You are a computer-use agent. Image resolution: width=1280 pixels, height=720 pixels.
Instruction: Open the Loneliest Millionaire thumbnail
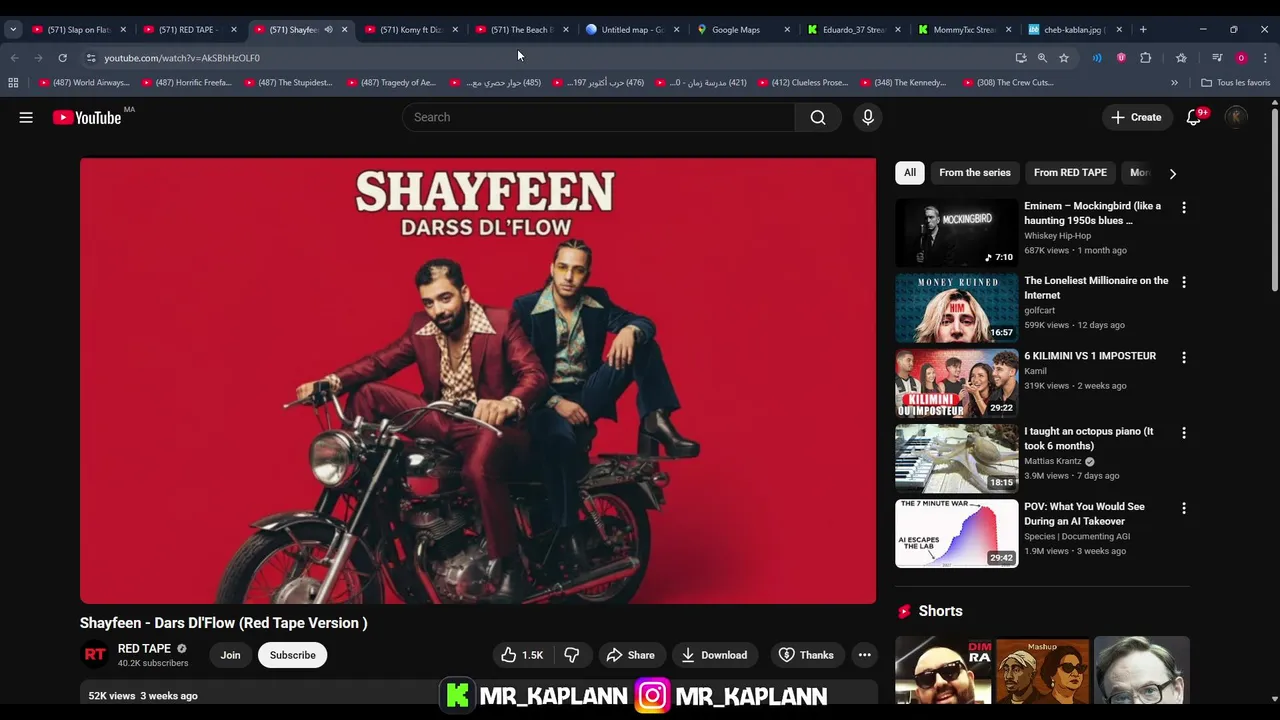pos(956,307)
